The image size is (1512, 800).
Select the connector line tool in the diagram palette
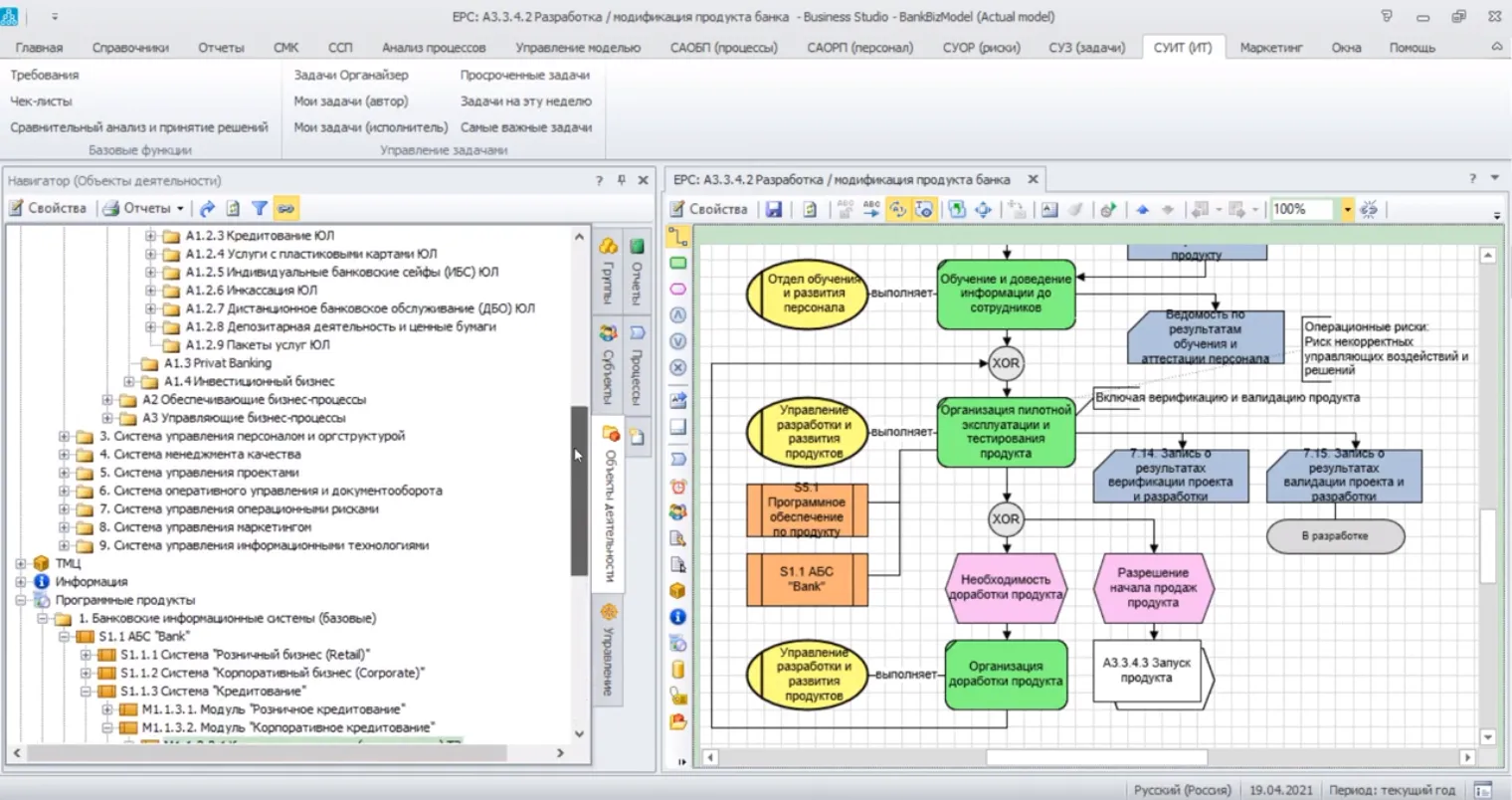678,237
